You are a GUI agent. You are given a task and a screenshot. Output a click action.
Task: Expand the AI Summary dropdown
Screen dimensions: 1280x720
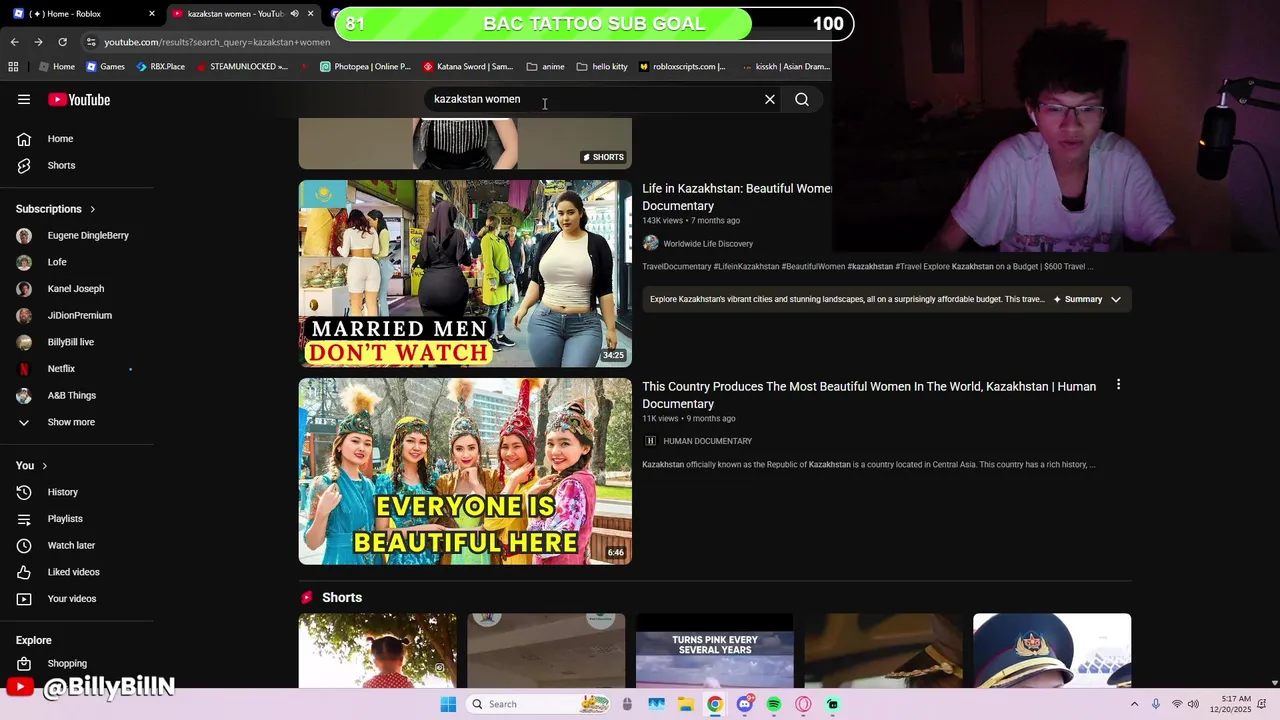(1116, 299)
